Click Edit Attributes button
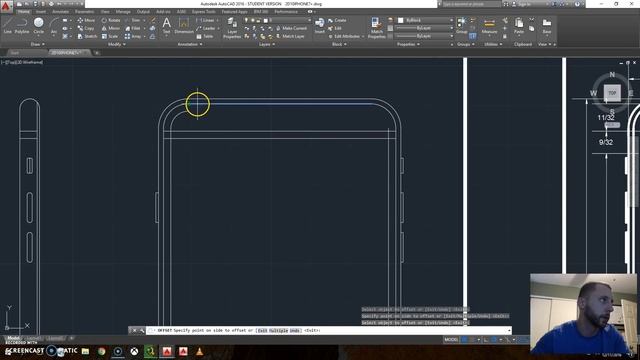The width and height of the screenshot is (640, 360). tap(344, 36)
